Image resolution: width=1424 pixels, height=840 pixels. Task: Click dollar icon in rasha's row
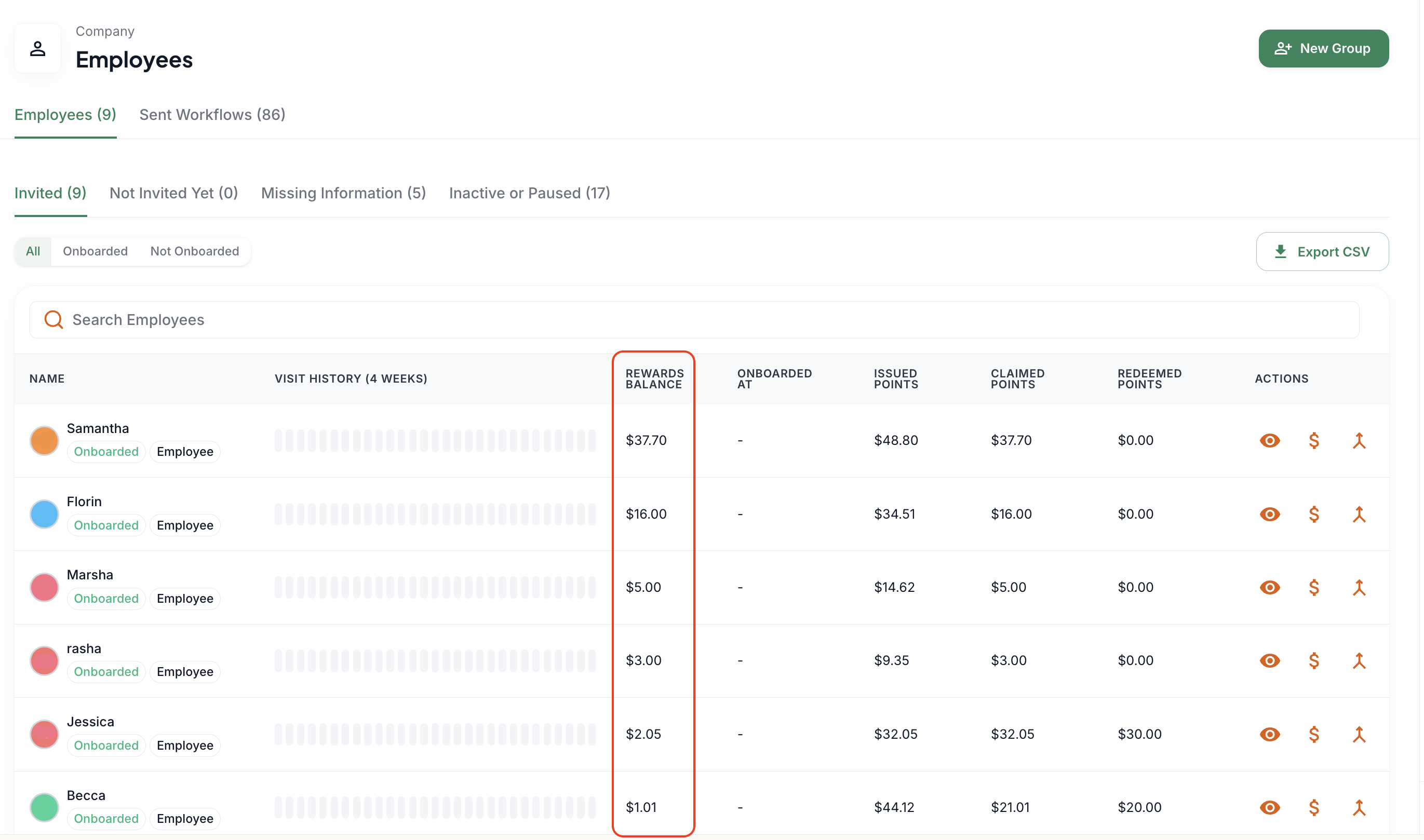coord(1313,660)
